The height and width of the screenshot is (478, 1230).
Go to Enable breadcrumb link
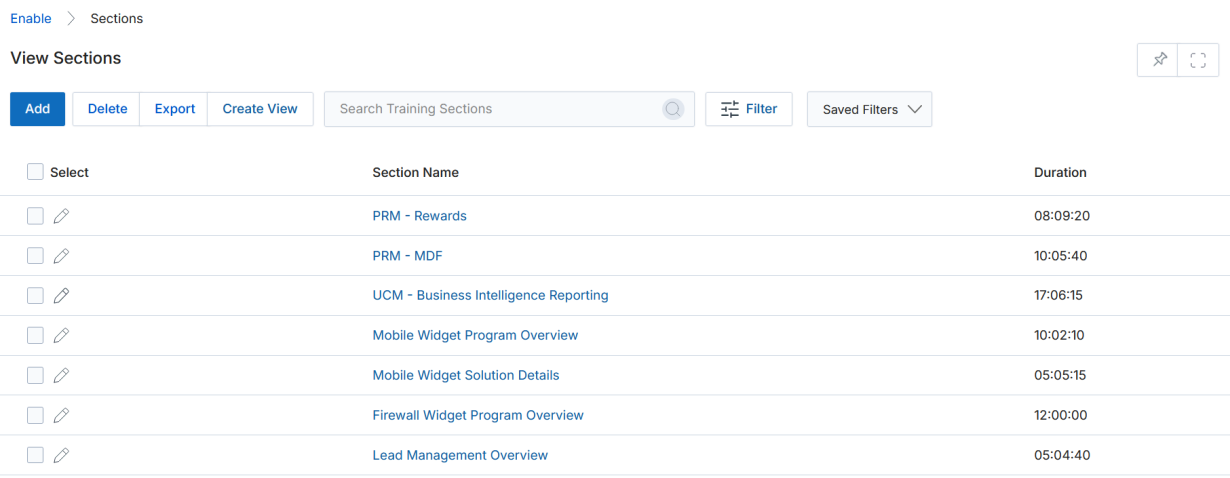click(31, 19)
